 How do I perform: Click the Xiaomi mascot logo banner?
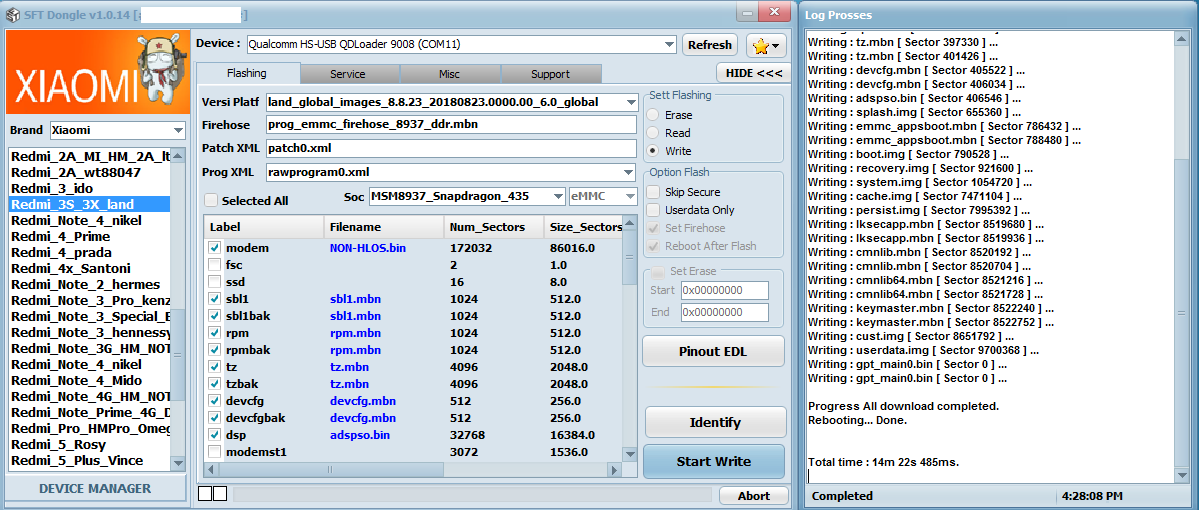pos(96,72)
